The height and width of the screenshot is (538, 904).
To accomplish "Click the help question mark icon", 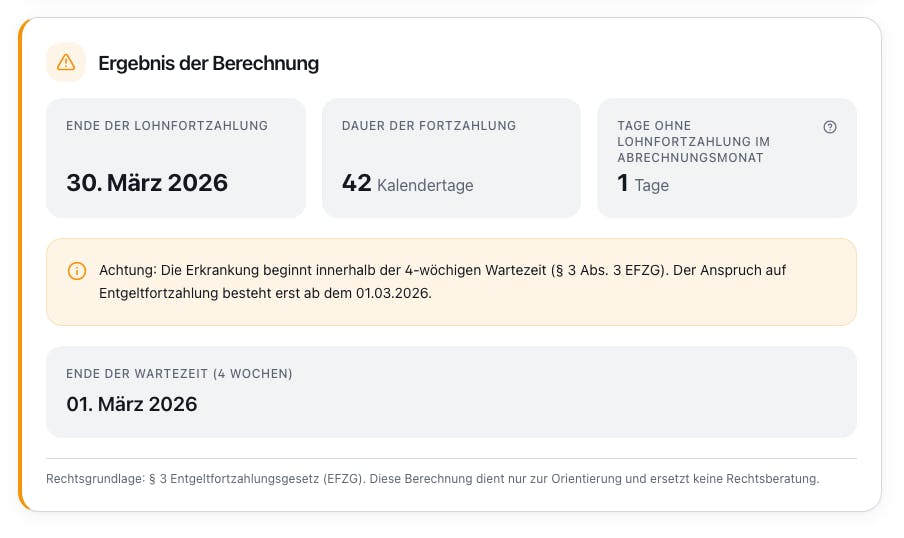I will click(x=830, y=127).
